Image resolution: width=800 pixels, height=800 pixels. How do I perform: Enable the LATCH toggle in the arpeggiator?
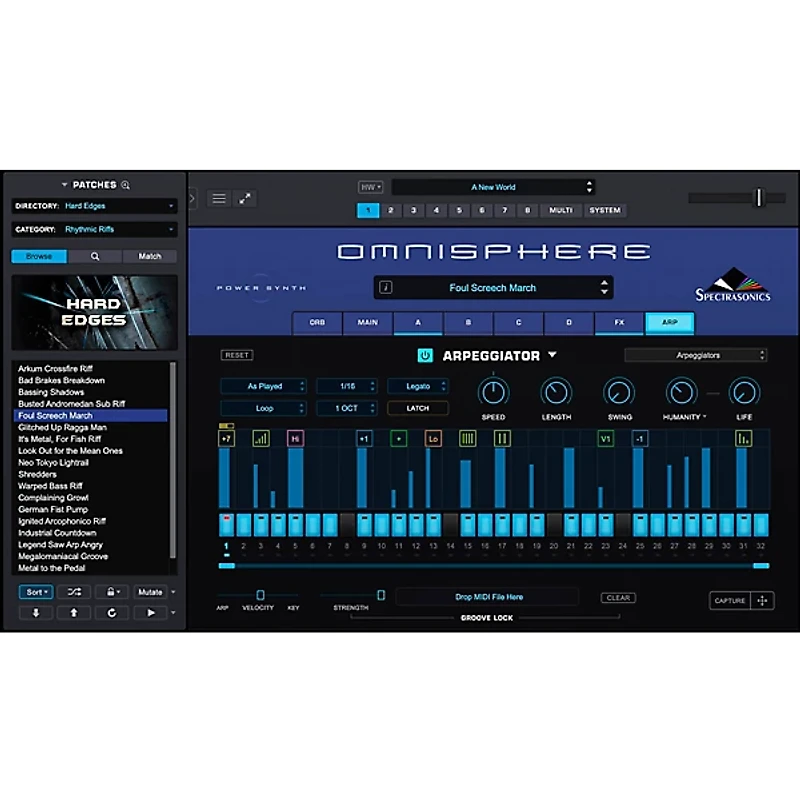click(x=417, y=408)
